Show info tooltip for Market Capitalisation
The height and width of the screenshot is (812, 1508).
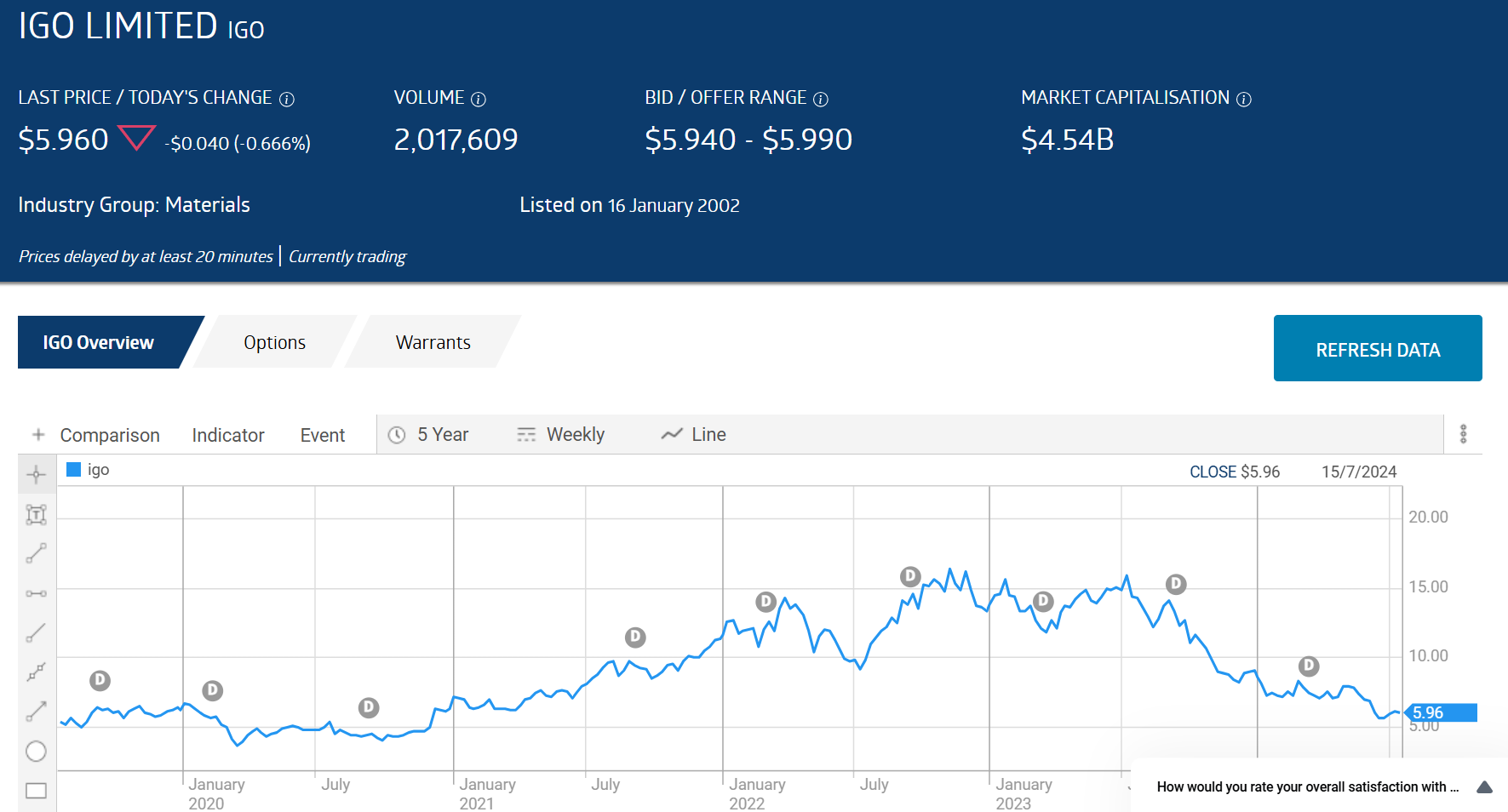coord(1244,99)
